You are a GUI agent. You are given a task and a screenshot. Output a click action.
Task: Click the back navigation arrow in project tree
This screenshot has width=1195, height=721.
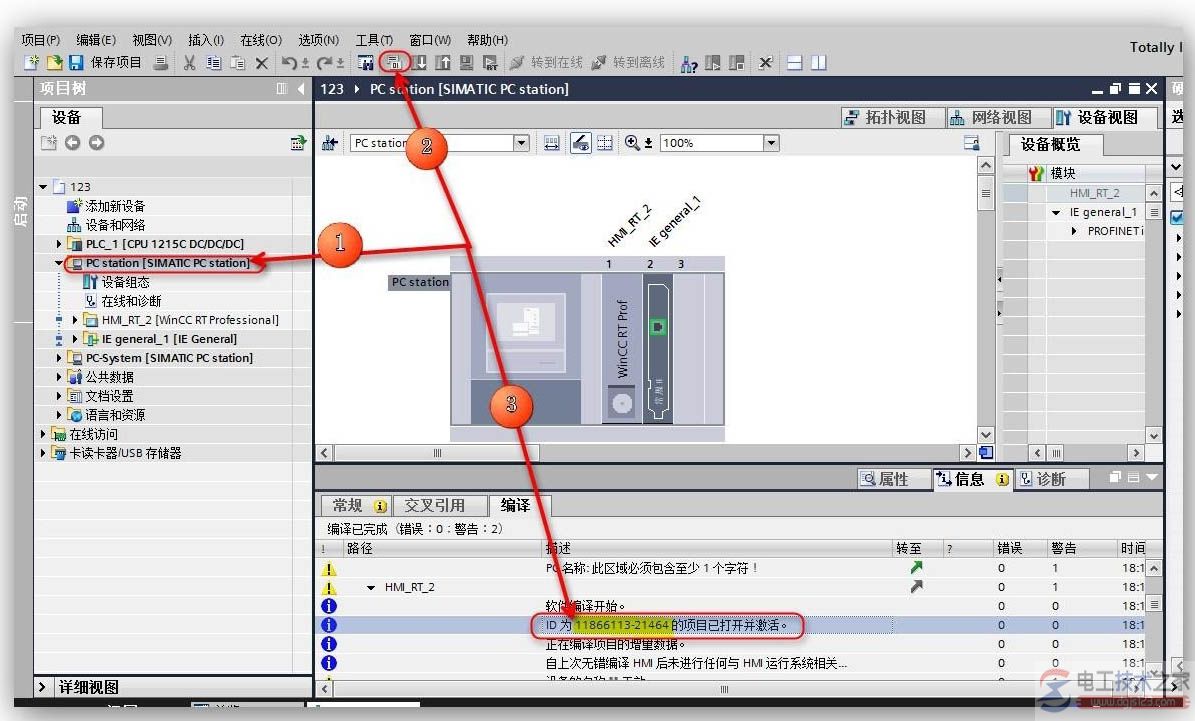(72, 143)
